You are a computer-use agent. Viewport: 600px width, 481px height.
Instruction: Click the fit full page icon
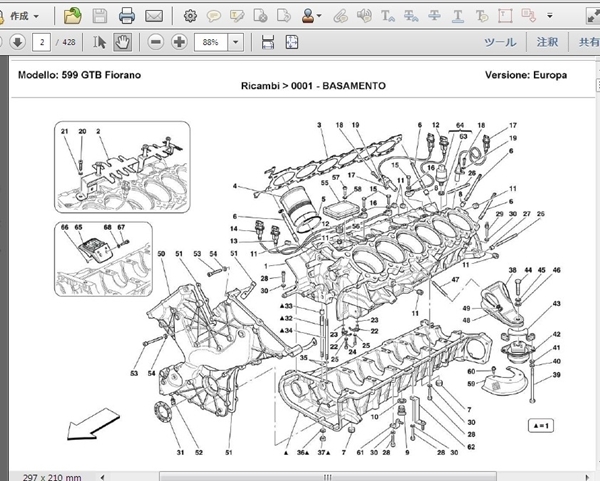click(292, 42)
